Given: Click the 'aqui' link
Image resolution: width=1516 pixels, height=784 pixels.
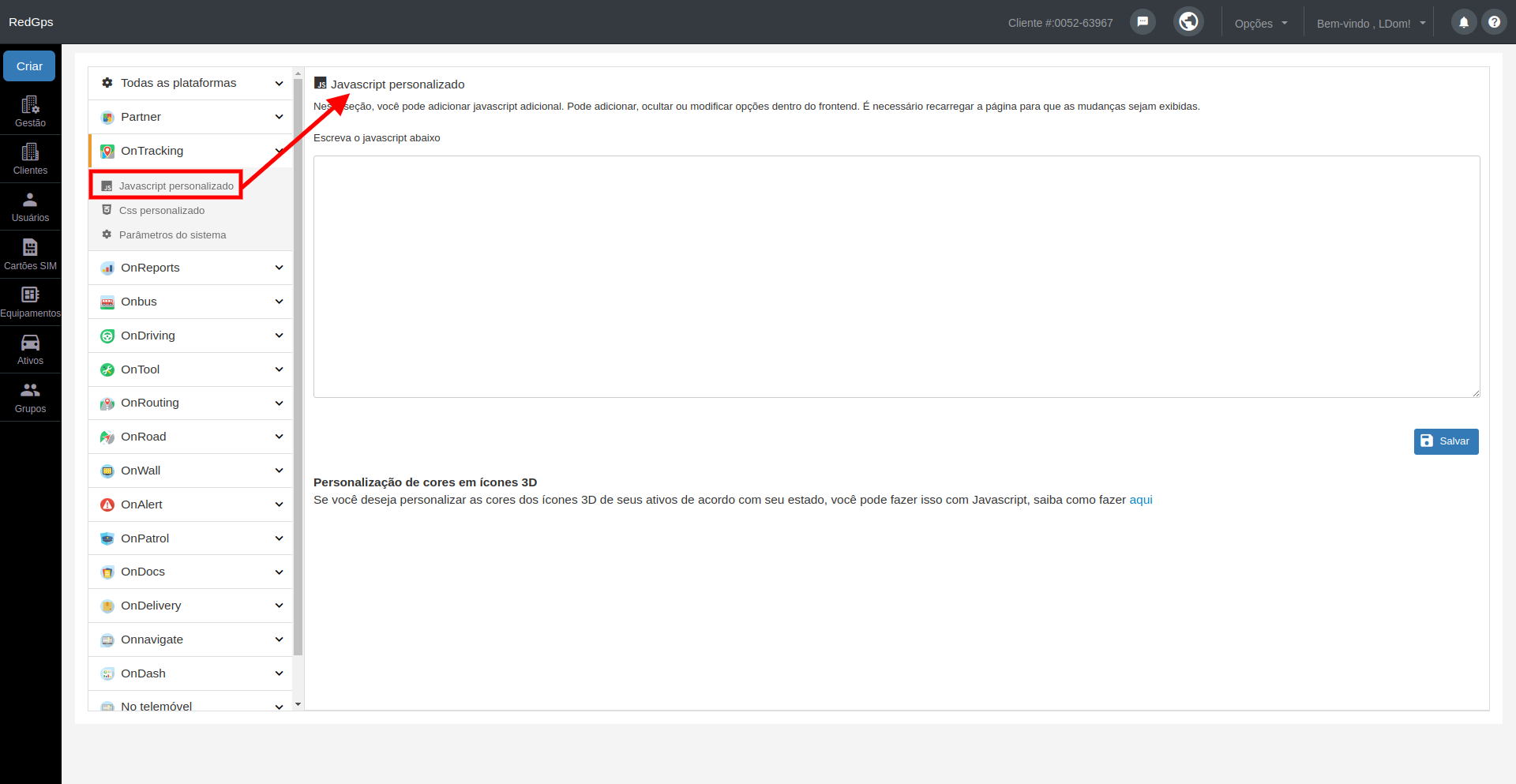Looking at the screenshot, I should [x=1141, y=500].
